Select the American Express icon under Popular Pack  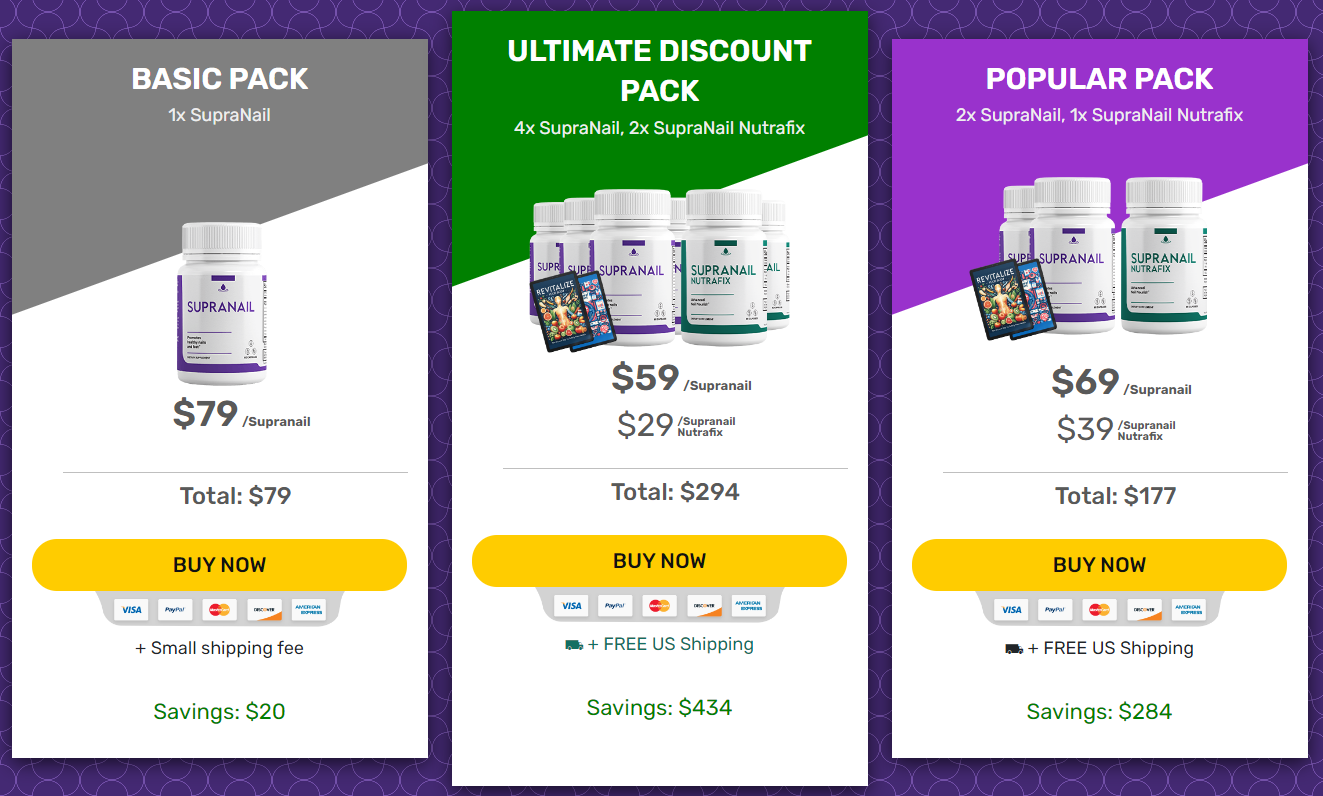tap(1188, 609)
